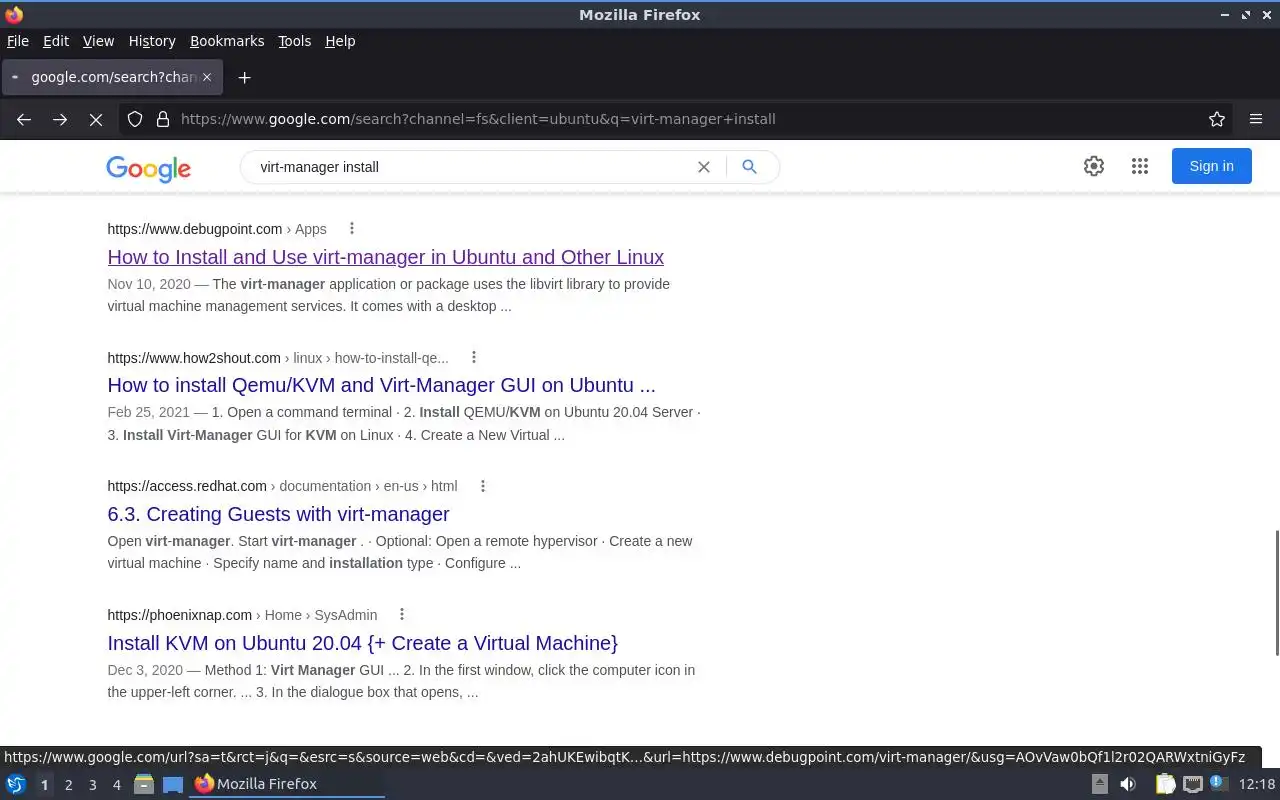Run search with magnifier button
The height and width of the screenshot is (800, 1280).
pyautogui.click(x=749, y=167)
